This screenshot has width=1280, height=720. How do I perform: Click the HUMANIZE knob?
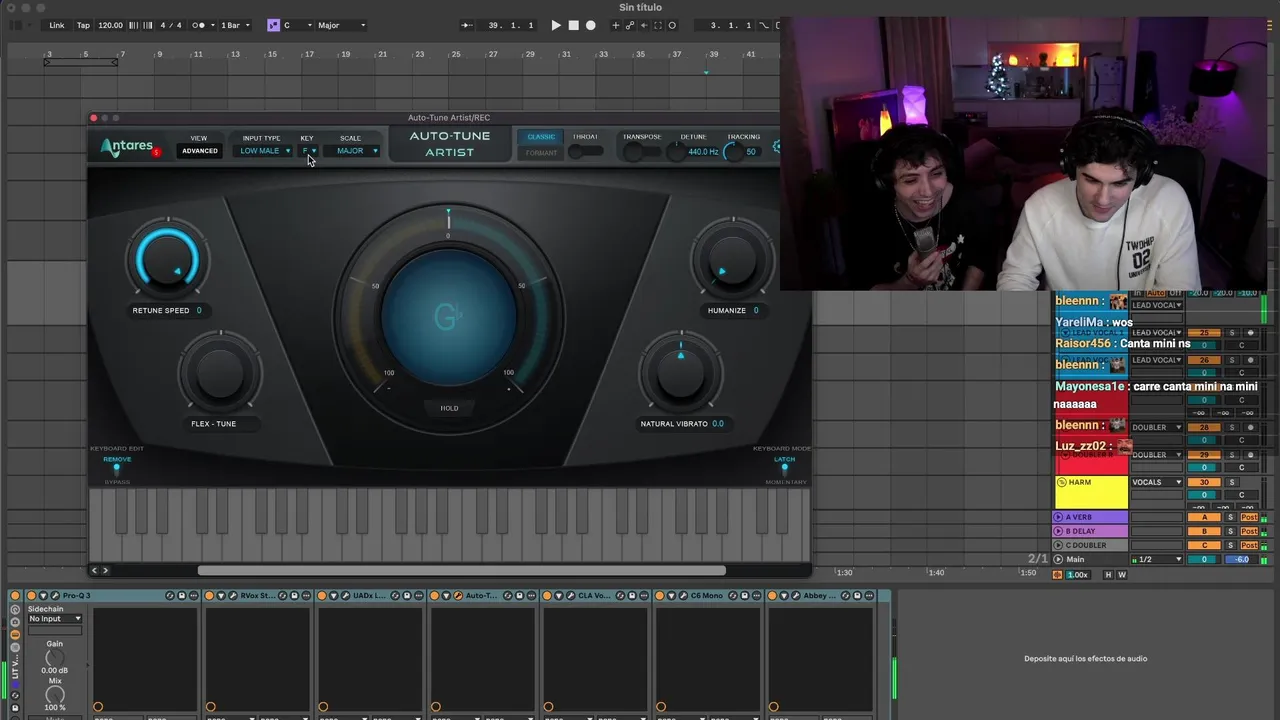[732, 258]
